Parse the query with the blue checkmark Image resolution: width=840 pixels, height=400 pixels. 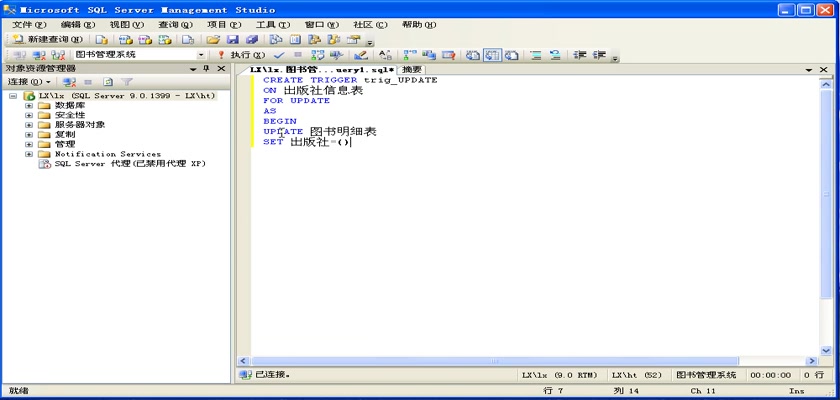[x=279, y=55]
